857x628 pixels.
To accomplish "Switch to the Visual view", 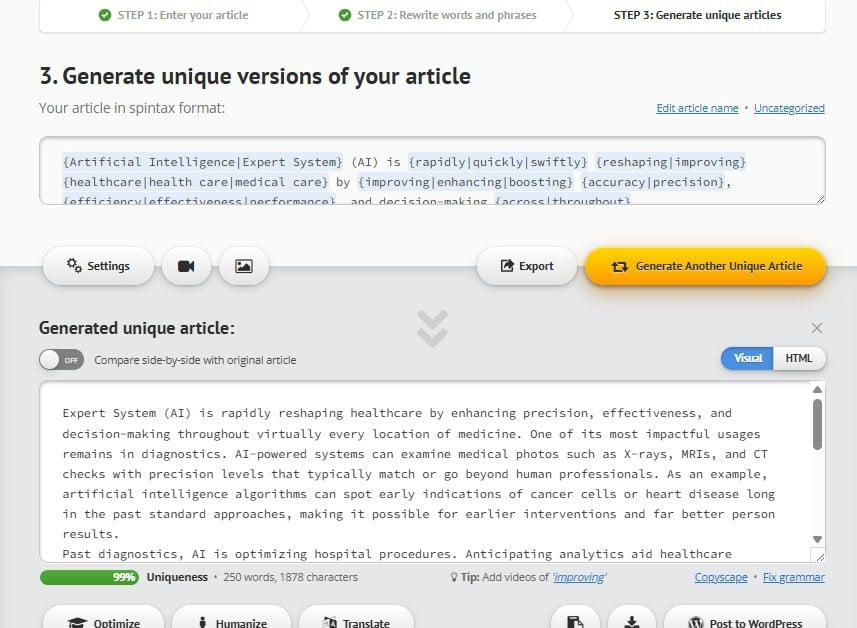I will 747,358.
